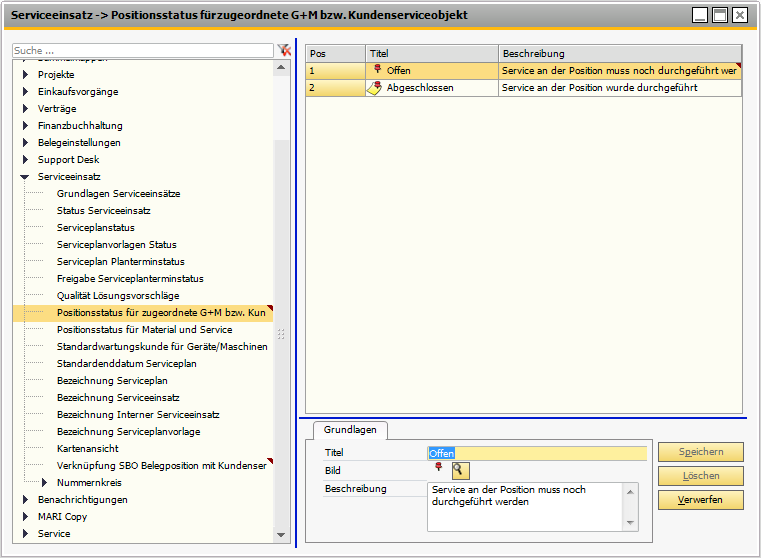Click the Titel column header
Screen dimensions: 761x558
pyautogui.click(x=431, y=53)
